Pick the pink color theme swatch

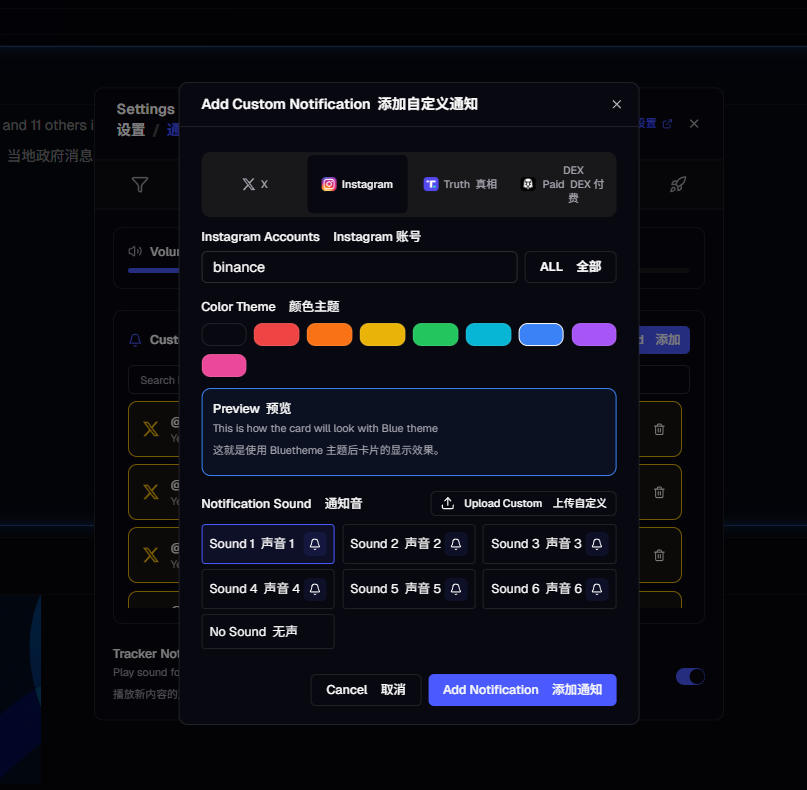(224, 365)
